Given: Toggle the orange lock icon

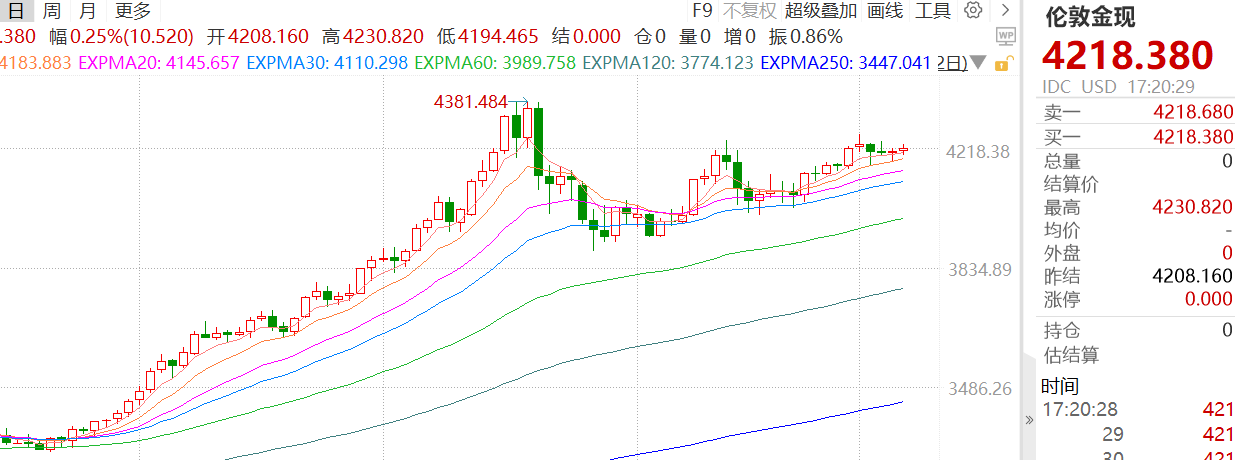Looking at the screenshot, I should coord(1004,62).
